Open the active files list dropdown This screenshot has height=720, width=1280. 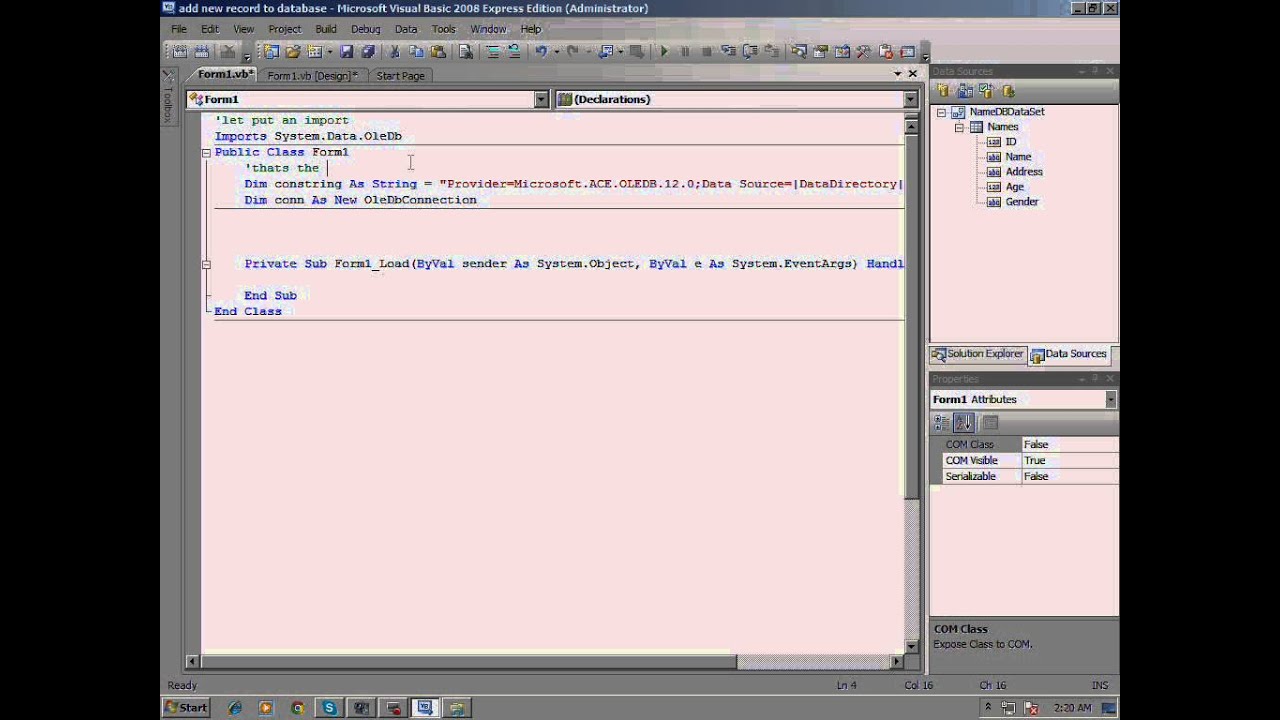point(897,74)
